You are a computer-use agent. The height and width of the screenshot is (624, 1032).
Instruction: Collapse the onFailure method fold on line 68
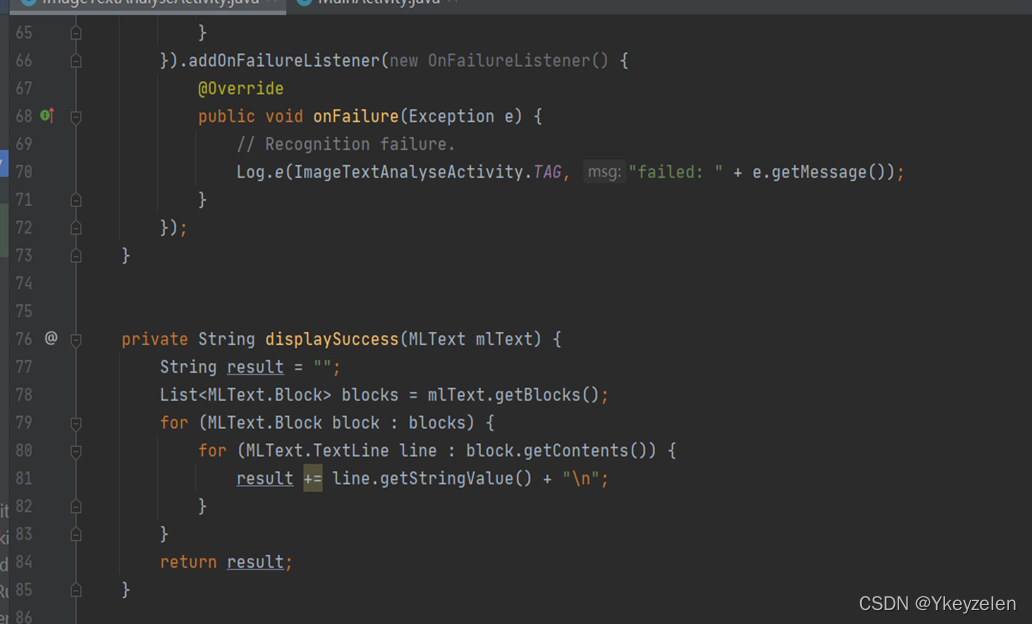(x=76, y=117)
